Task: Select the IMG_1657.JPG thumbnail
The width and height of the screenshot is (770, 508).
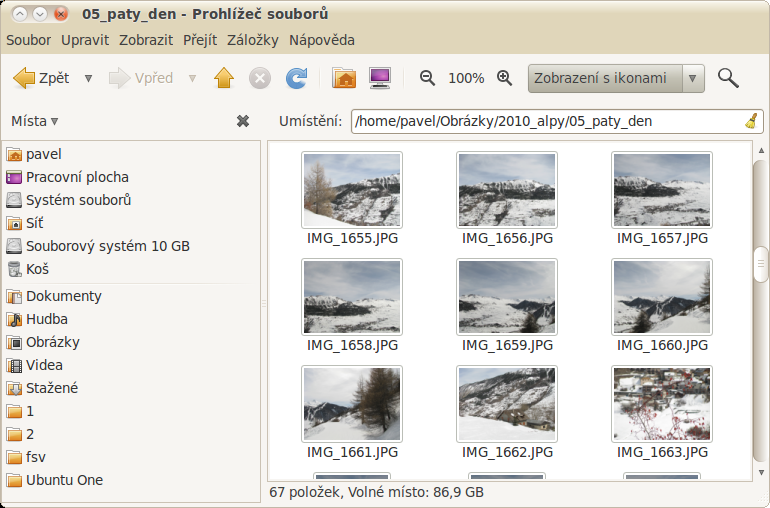Action: (x=662, y=190)
